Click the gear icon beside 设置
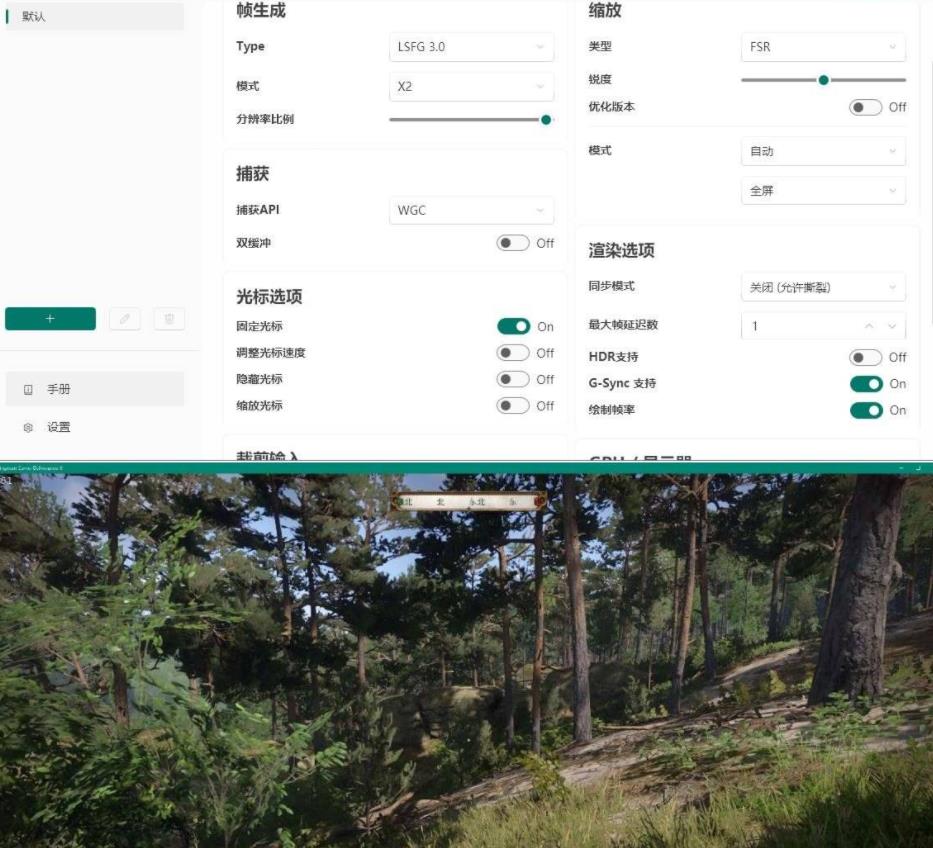This screenshot has height=848, width=933. point(28,427)
